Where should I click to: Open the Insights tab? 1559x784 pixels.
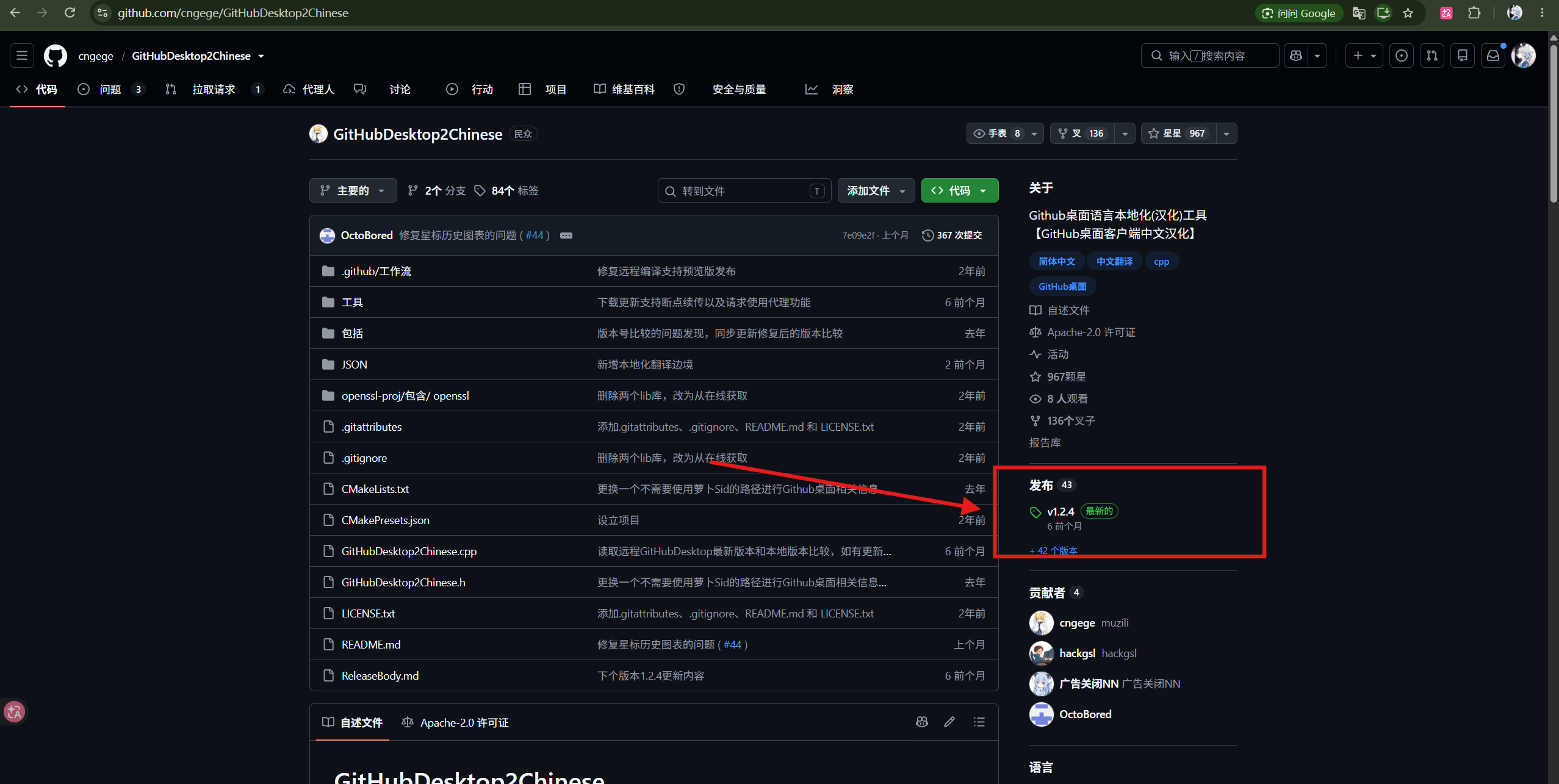[829, 89]
